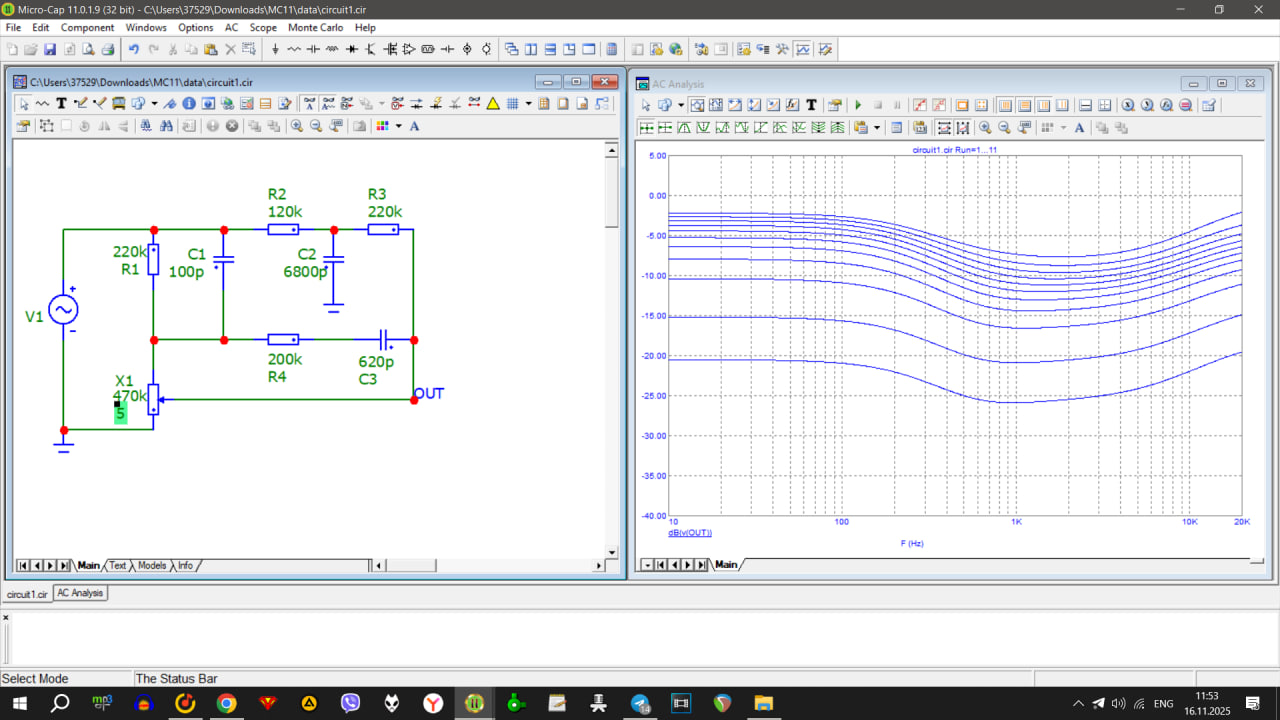1280x720 pixels.
Task: Click the Undo arrow icon
Action: pyautogui.click(x=133, y=49)
